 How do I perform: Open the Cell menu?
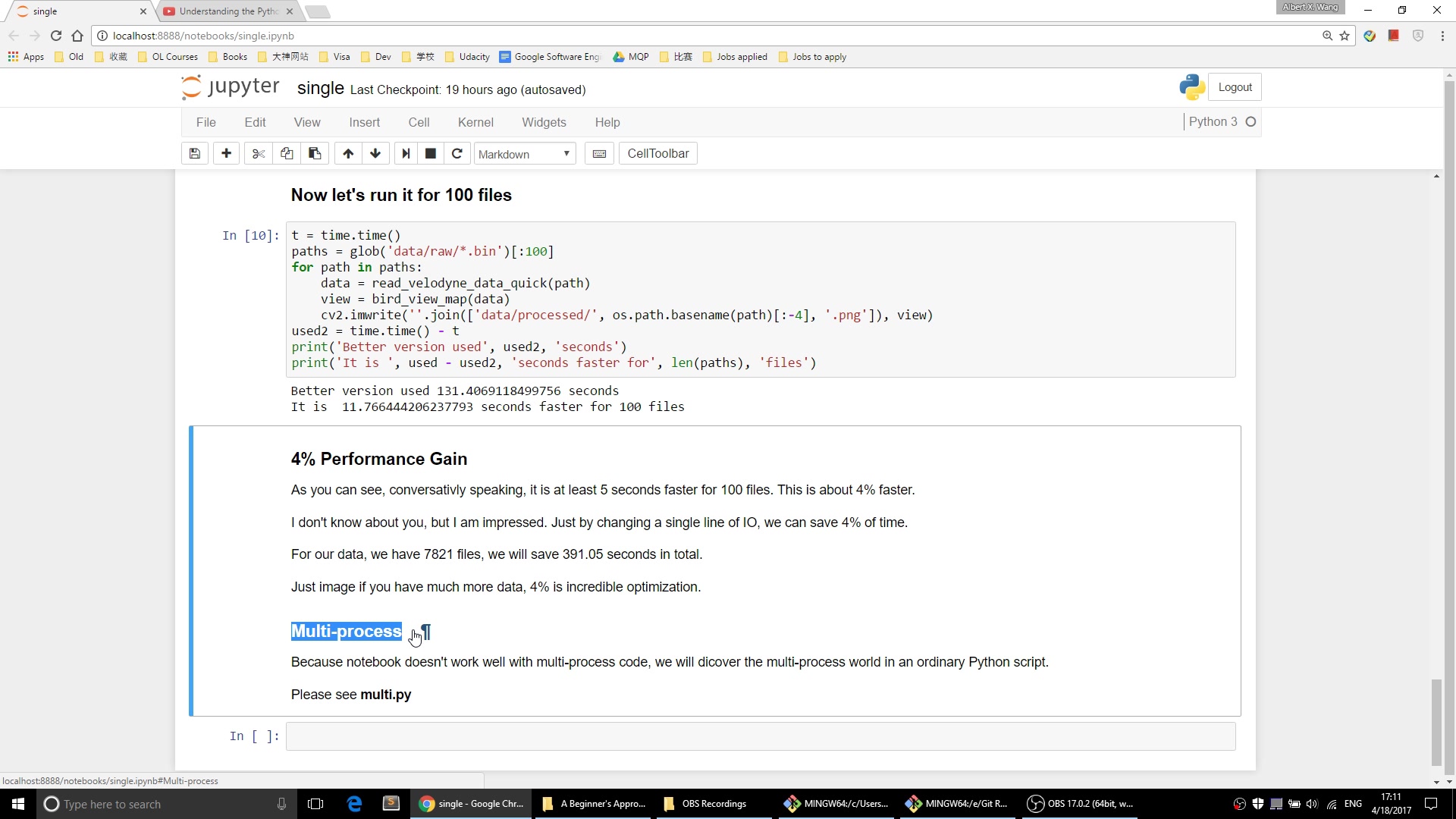pyautogui.click(x=419, y=123)
